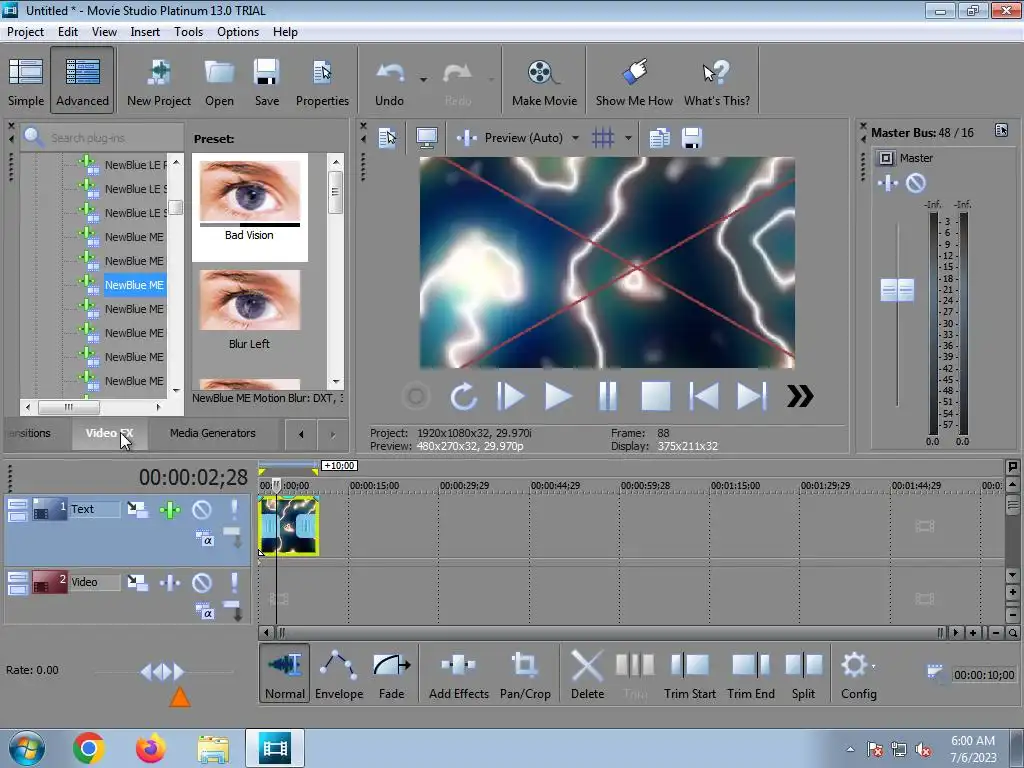Screen dimensions: 1024x768
Task: Open the Tools menu
Action: [188, 31]
